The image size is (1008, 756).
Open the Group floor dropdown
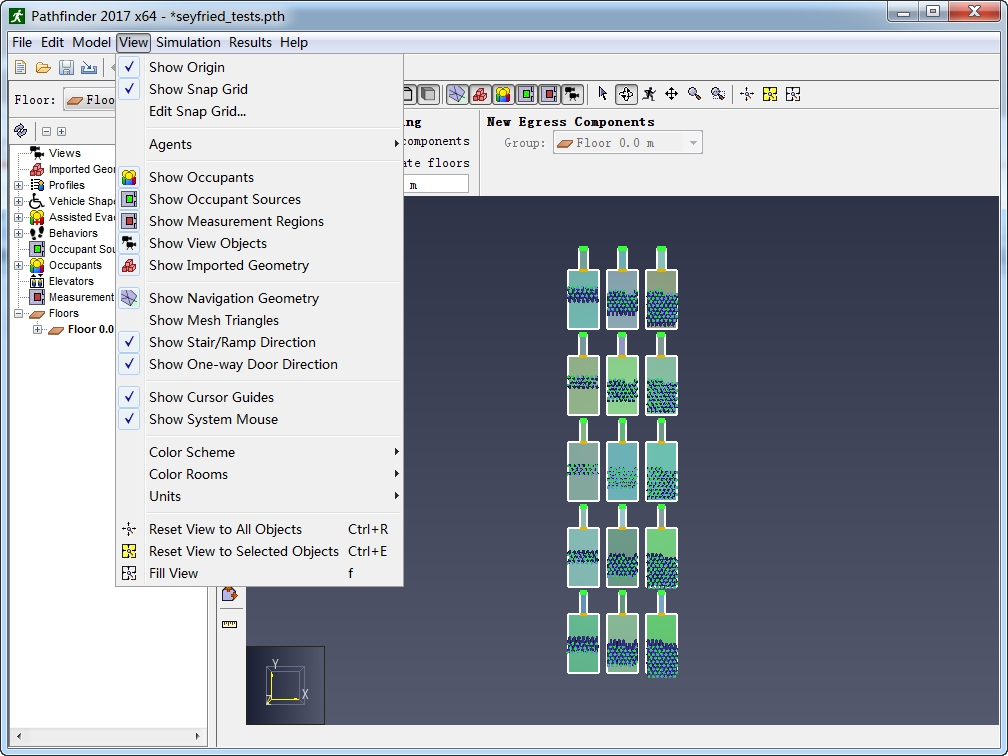point(627,143)
